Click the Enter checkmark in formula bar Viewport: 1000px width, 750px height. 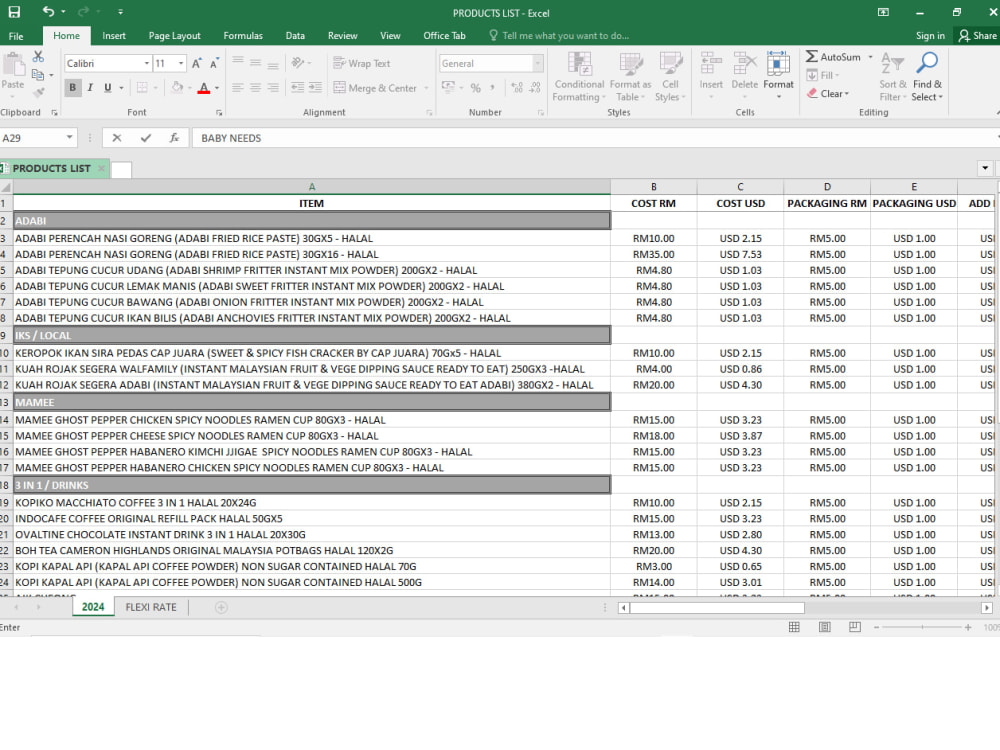(145, 138)
